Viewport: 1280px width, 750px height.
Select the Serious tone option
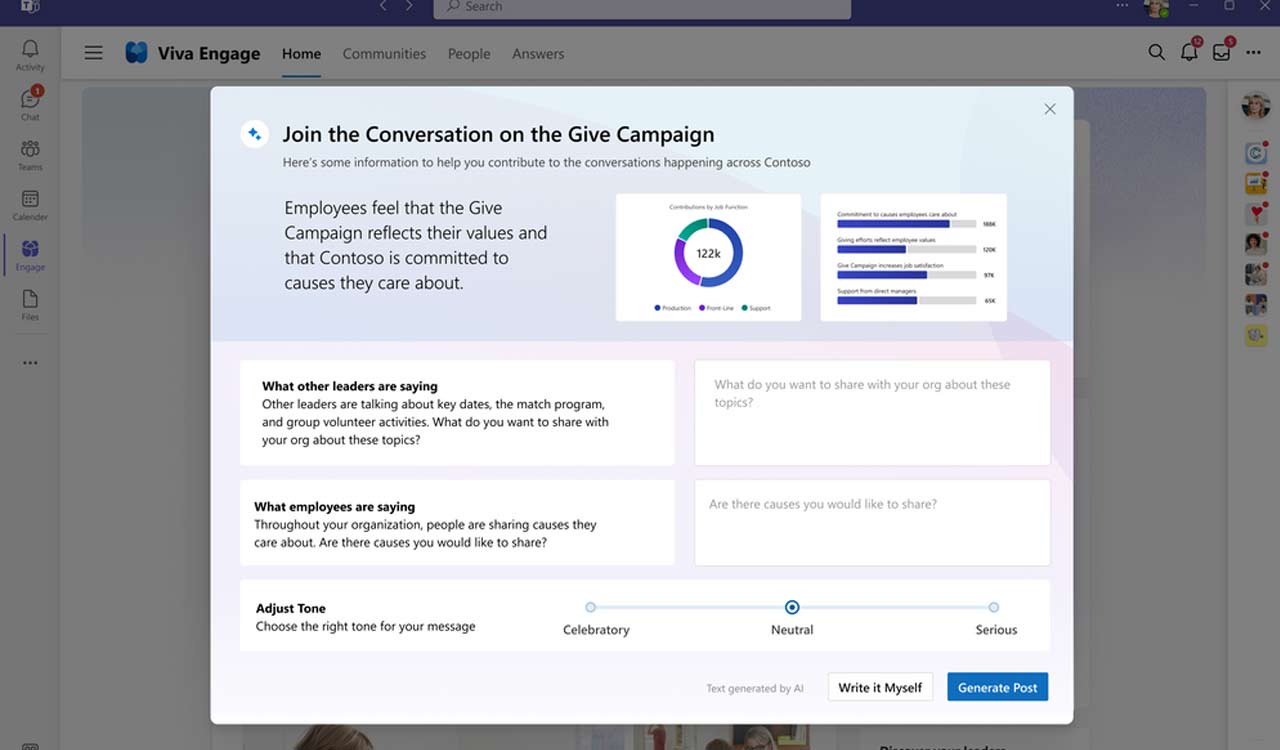pyautogui.click(x=993, y=607)
